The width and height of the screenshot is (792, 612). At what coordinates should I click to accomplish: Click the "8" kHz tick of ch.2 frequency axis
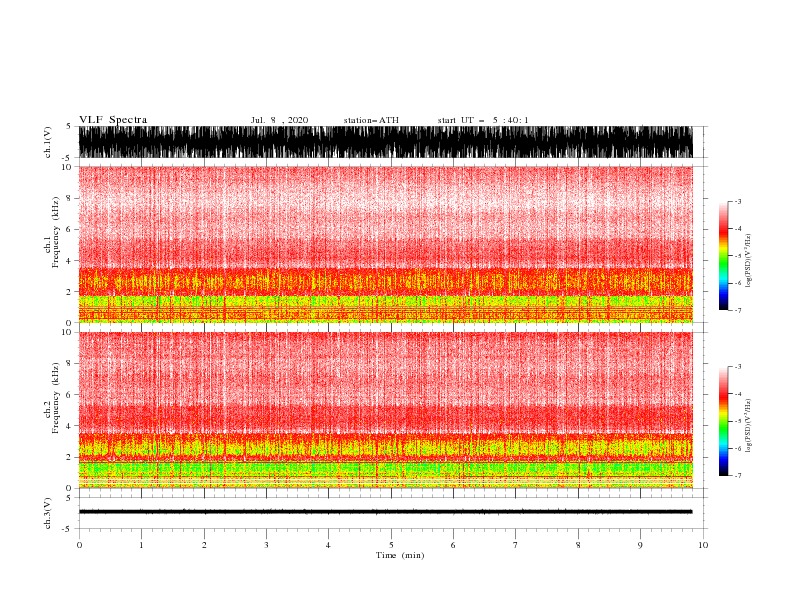(70, 364)
